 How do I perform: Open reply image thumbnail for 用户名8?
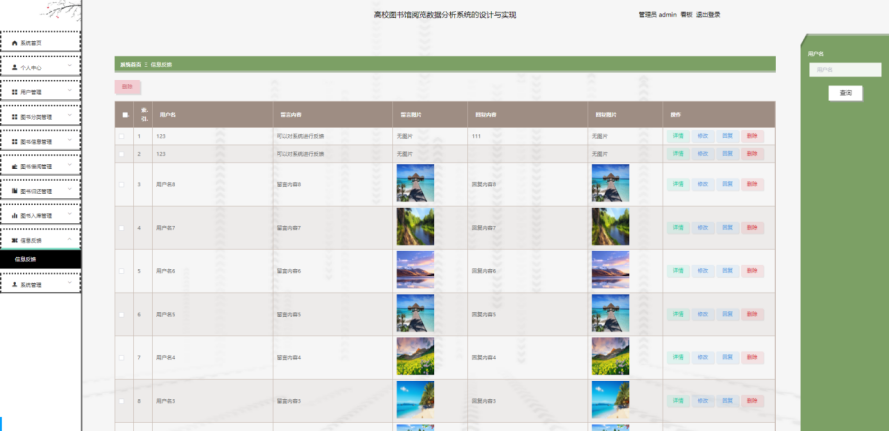click(x=610, y=183)
